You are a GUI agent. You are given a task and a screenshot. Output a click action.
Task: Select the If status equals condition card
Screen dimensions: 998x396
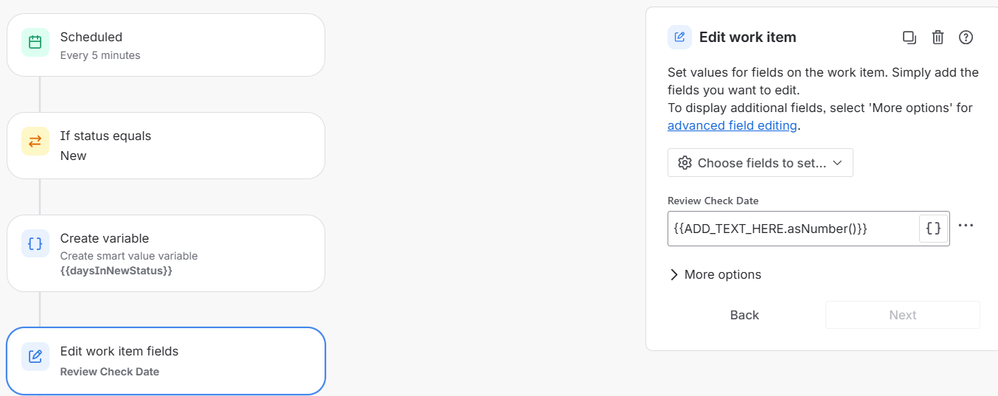pos(165,146)
